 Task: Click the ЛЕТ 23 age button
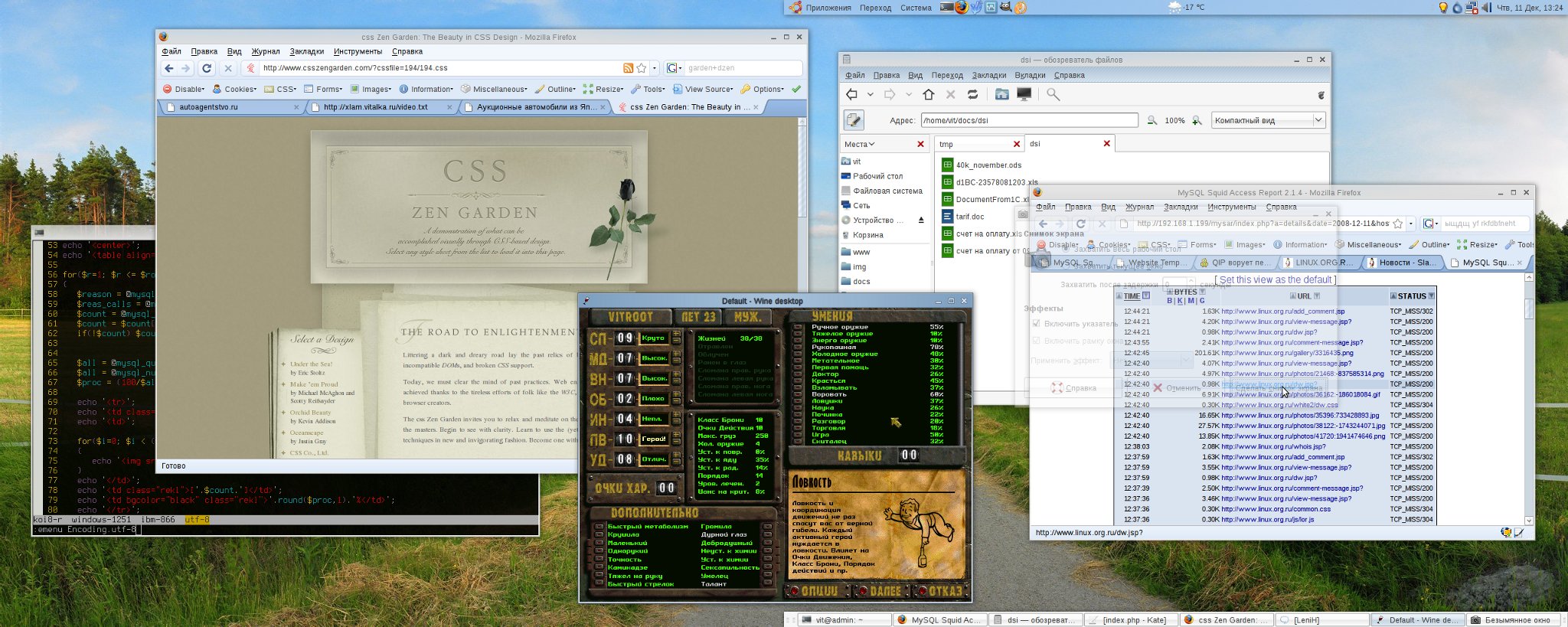698,316
